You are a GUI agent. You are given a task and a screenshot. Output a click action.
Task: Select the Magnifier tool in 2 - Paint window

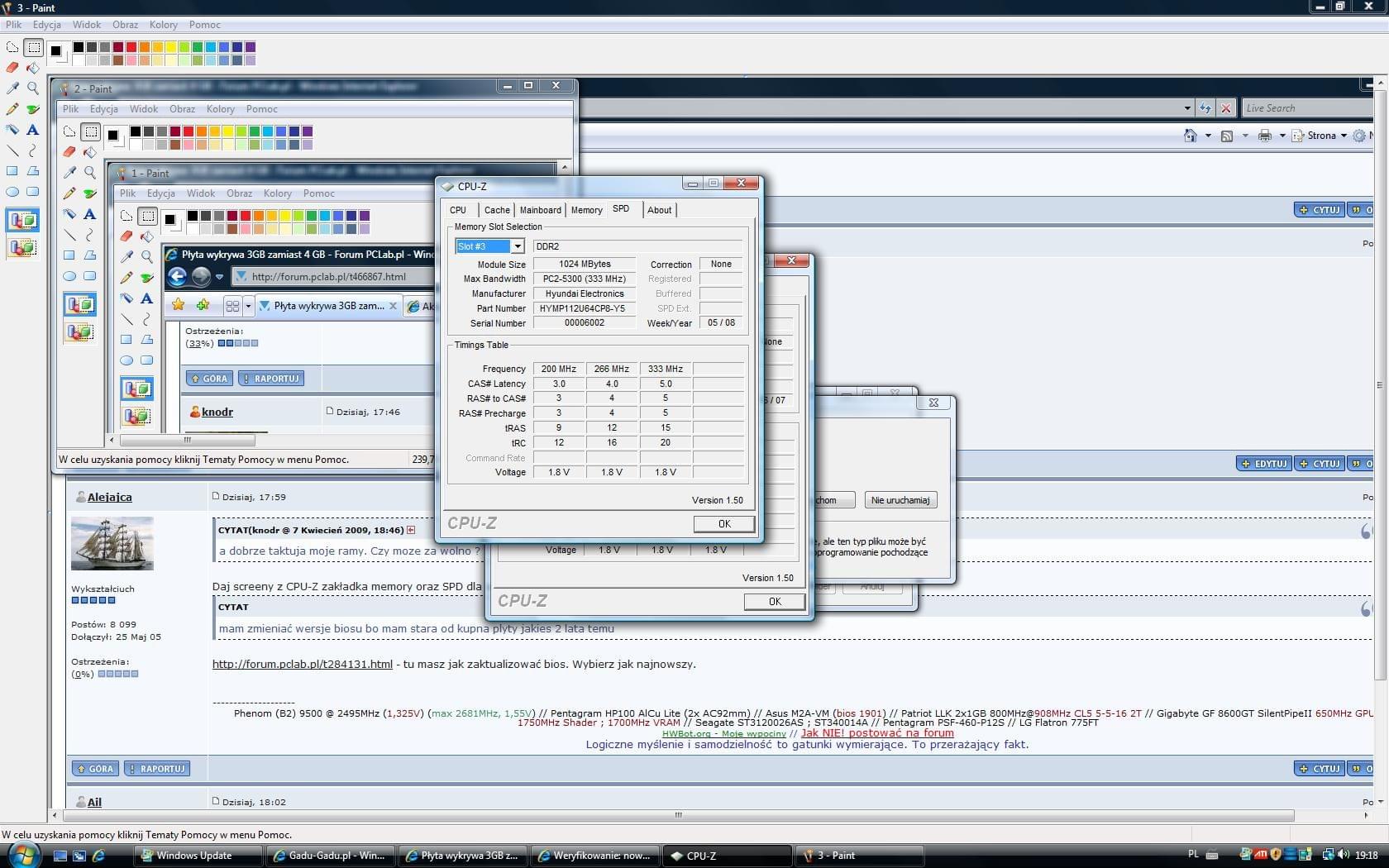pyautogui.click(x=90, y=172)
